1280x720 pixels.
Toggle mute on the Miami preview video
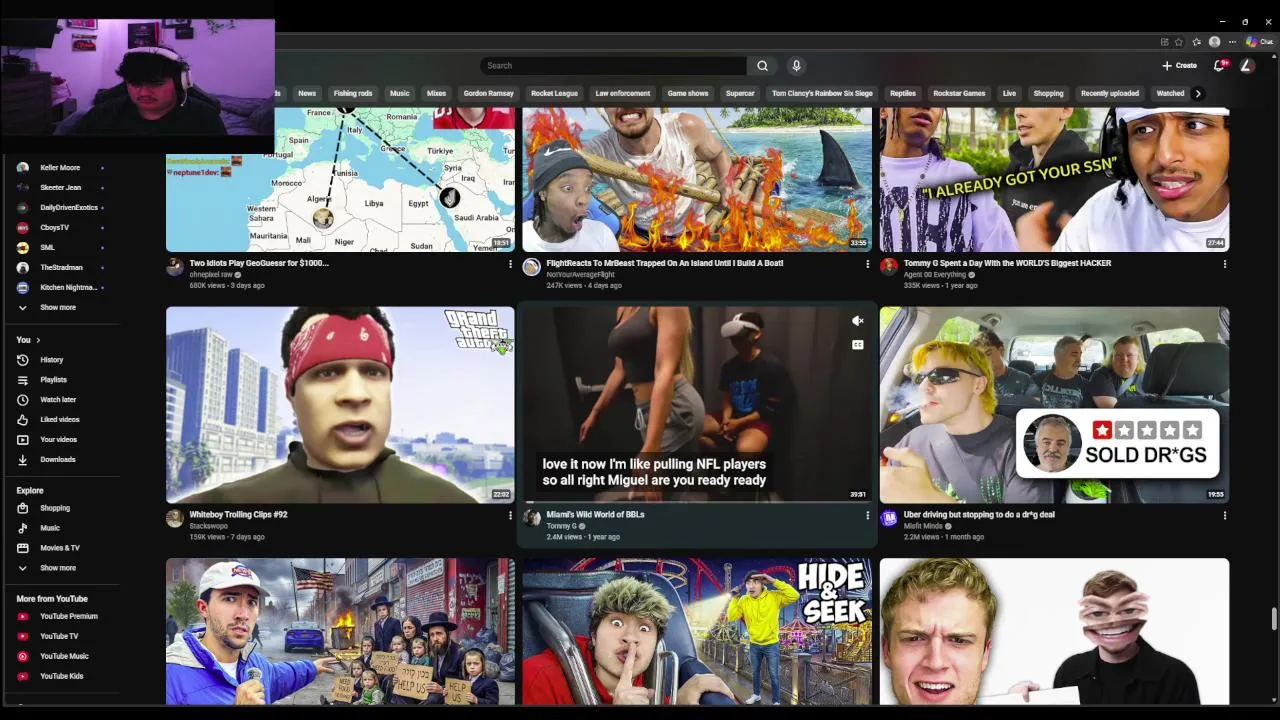tap(857, 321)
